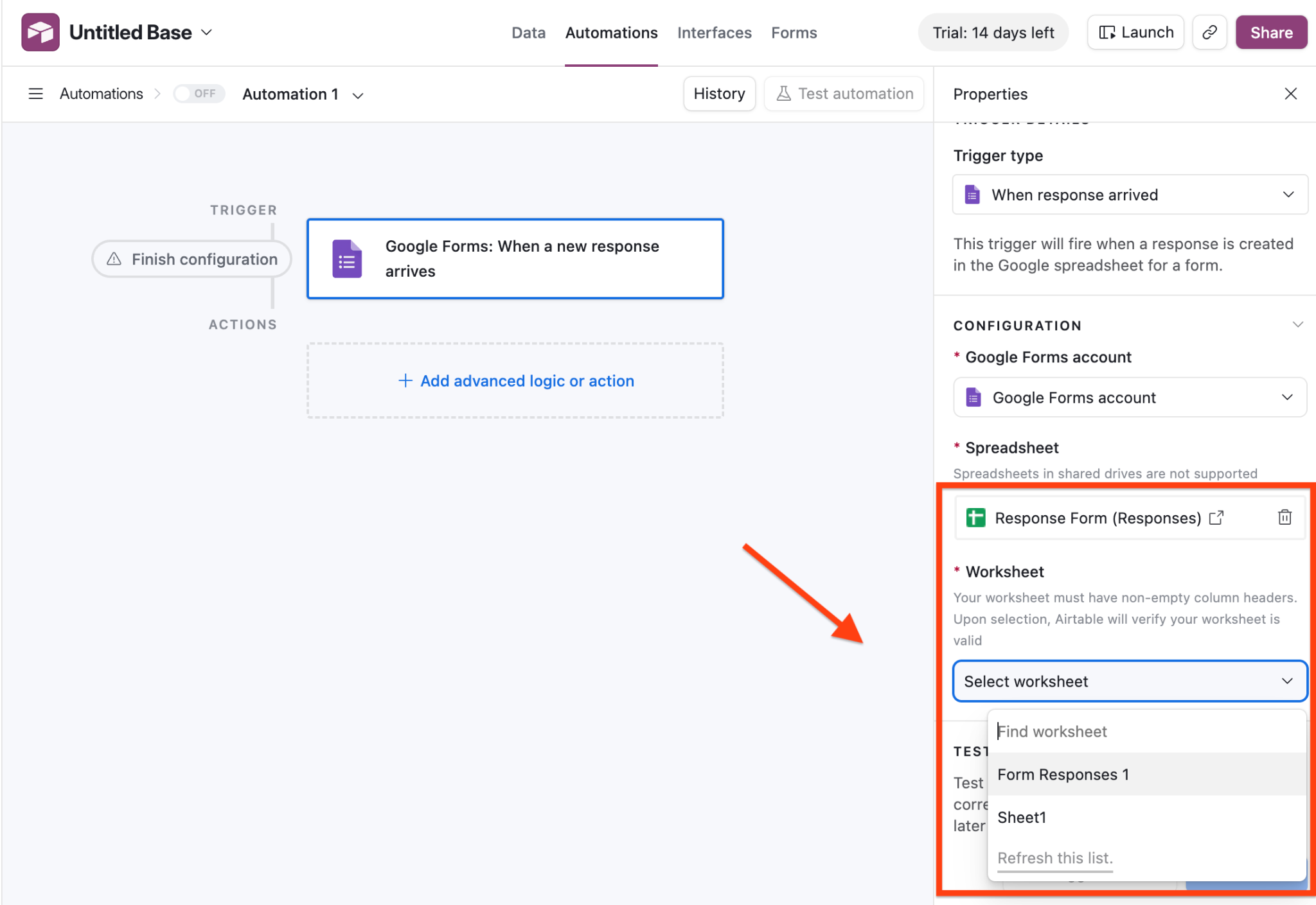Open the hamburger menu beside Automations breadcrumb

35,94
